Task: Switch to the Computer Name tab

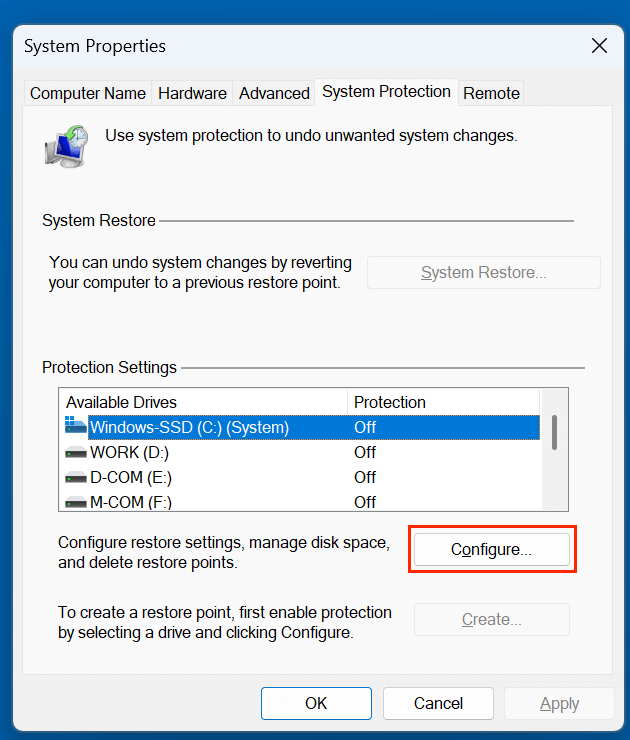Action: tap(88, 93)
